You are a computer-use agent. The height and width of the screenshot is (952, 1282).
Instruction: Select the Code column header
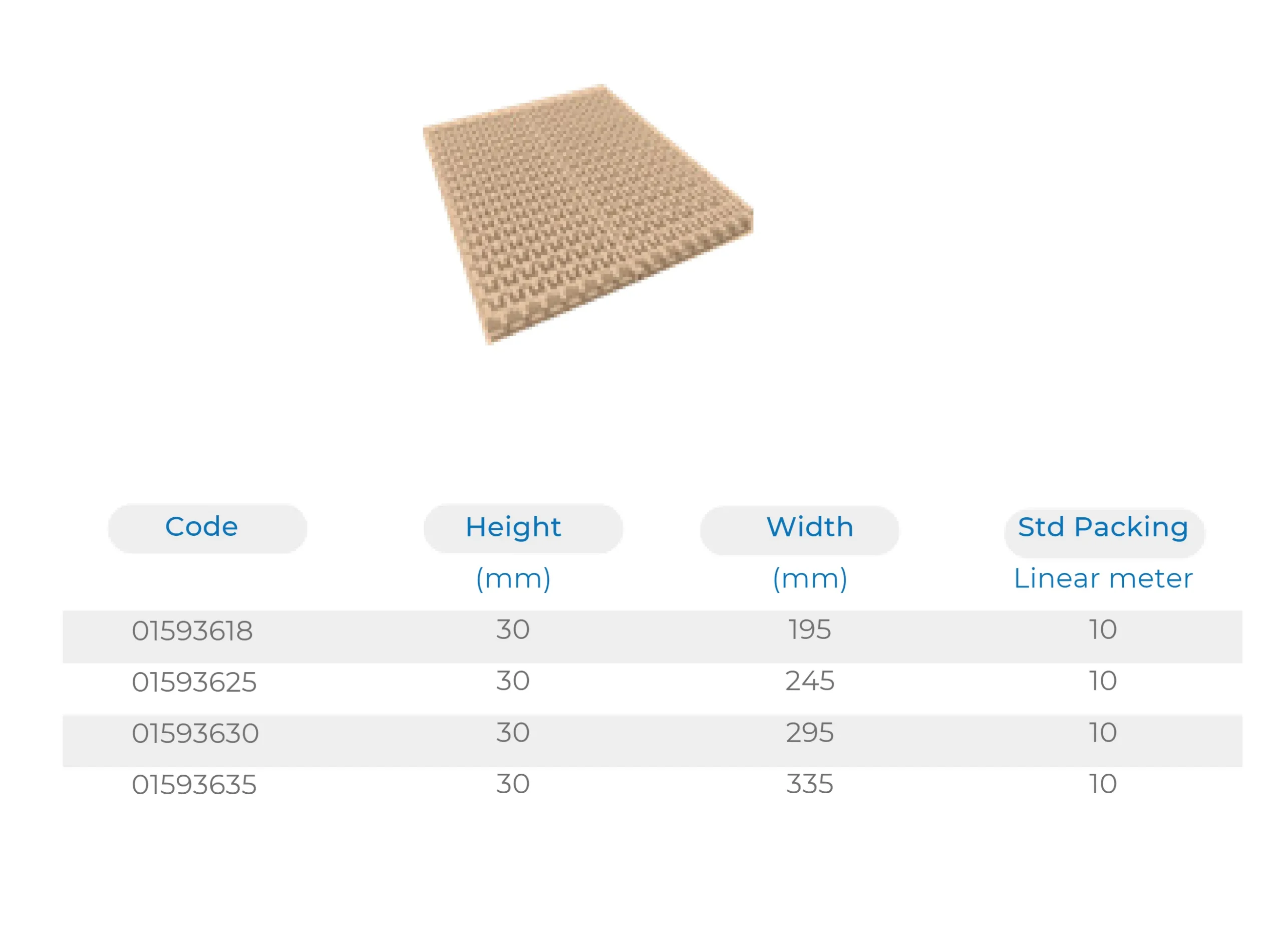202,527
